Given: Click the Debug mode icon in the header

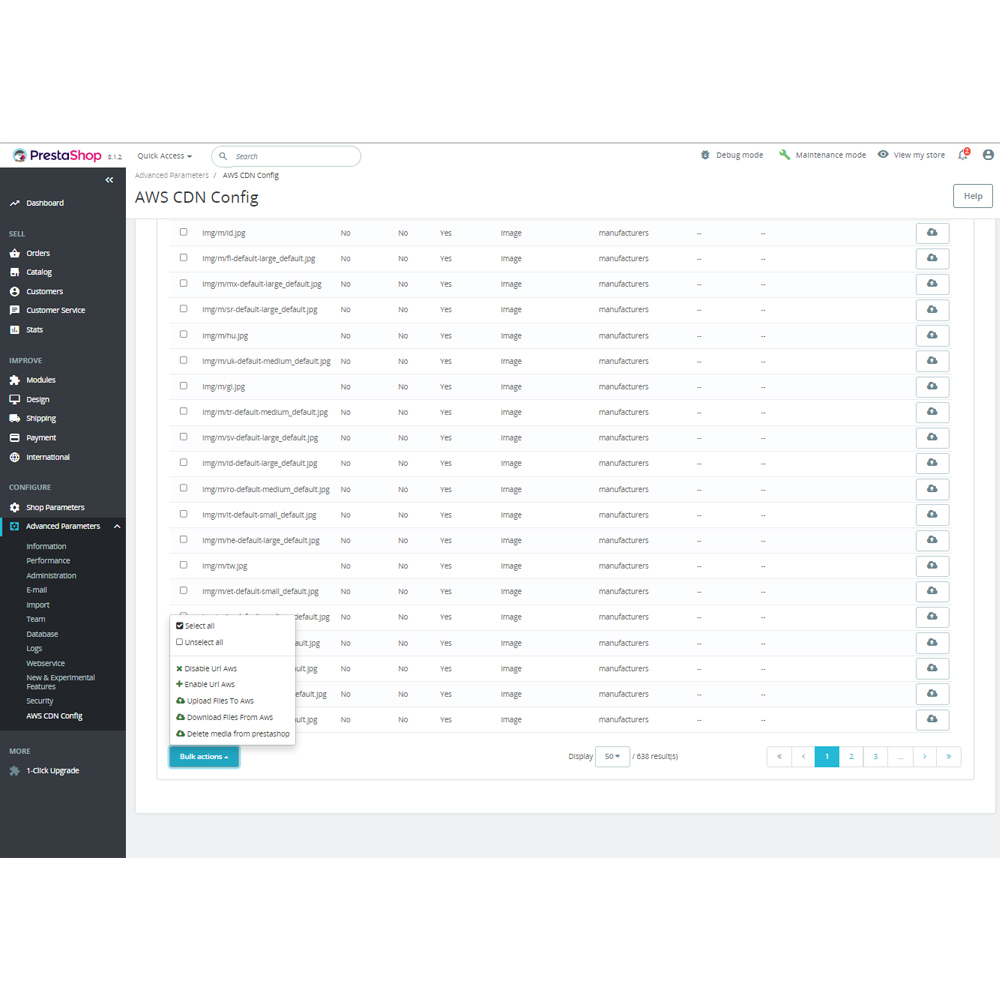Looking at the screenshot, I should [705, 155].
